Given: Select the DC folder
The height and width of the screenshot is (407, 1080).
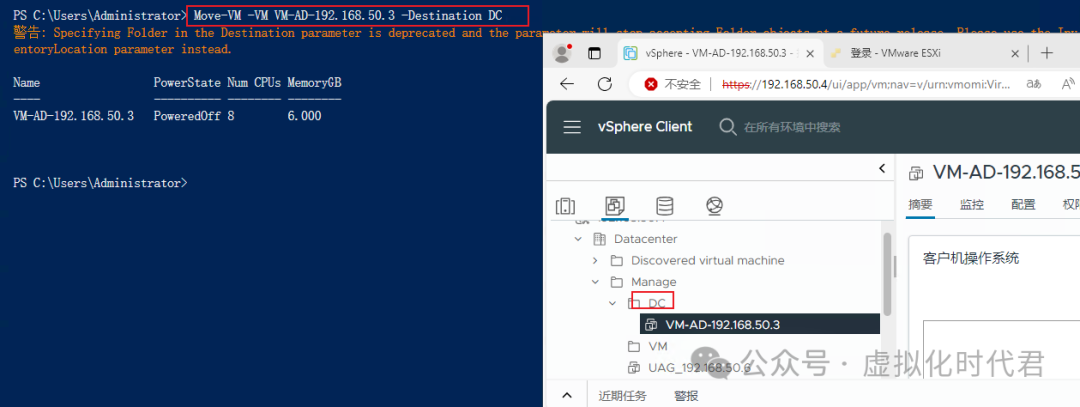Looking at the screenshot, I should [656, 303].
